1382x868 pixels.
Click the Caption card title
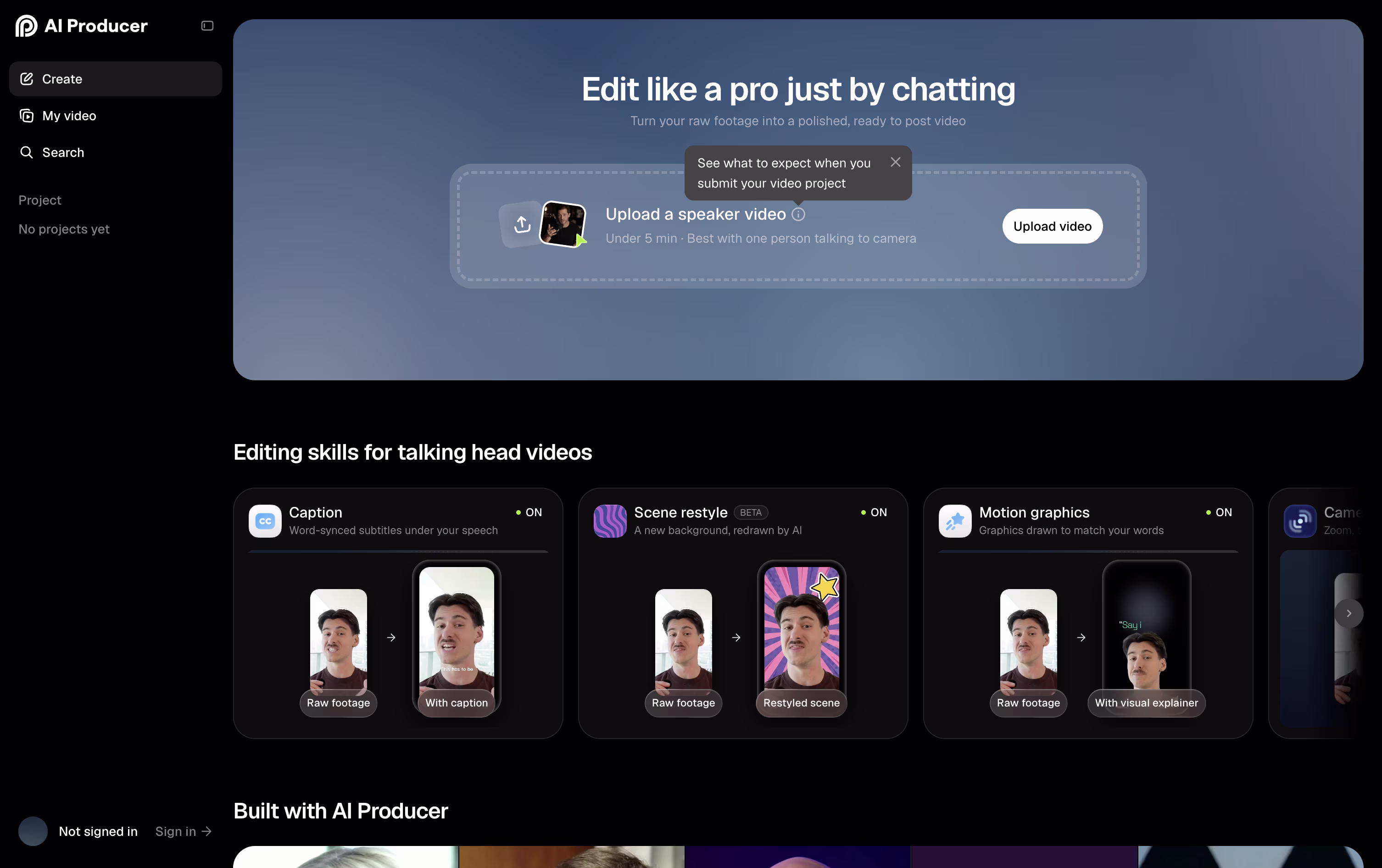tap(316, 512)
